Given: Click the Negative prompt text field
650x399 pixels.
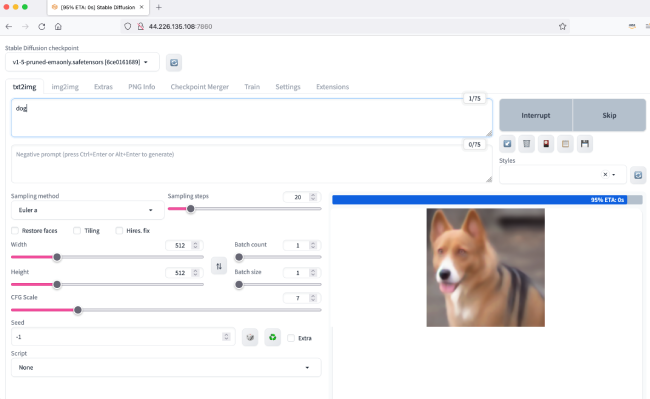Looking at the screenshot, I should (252, 164).
